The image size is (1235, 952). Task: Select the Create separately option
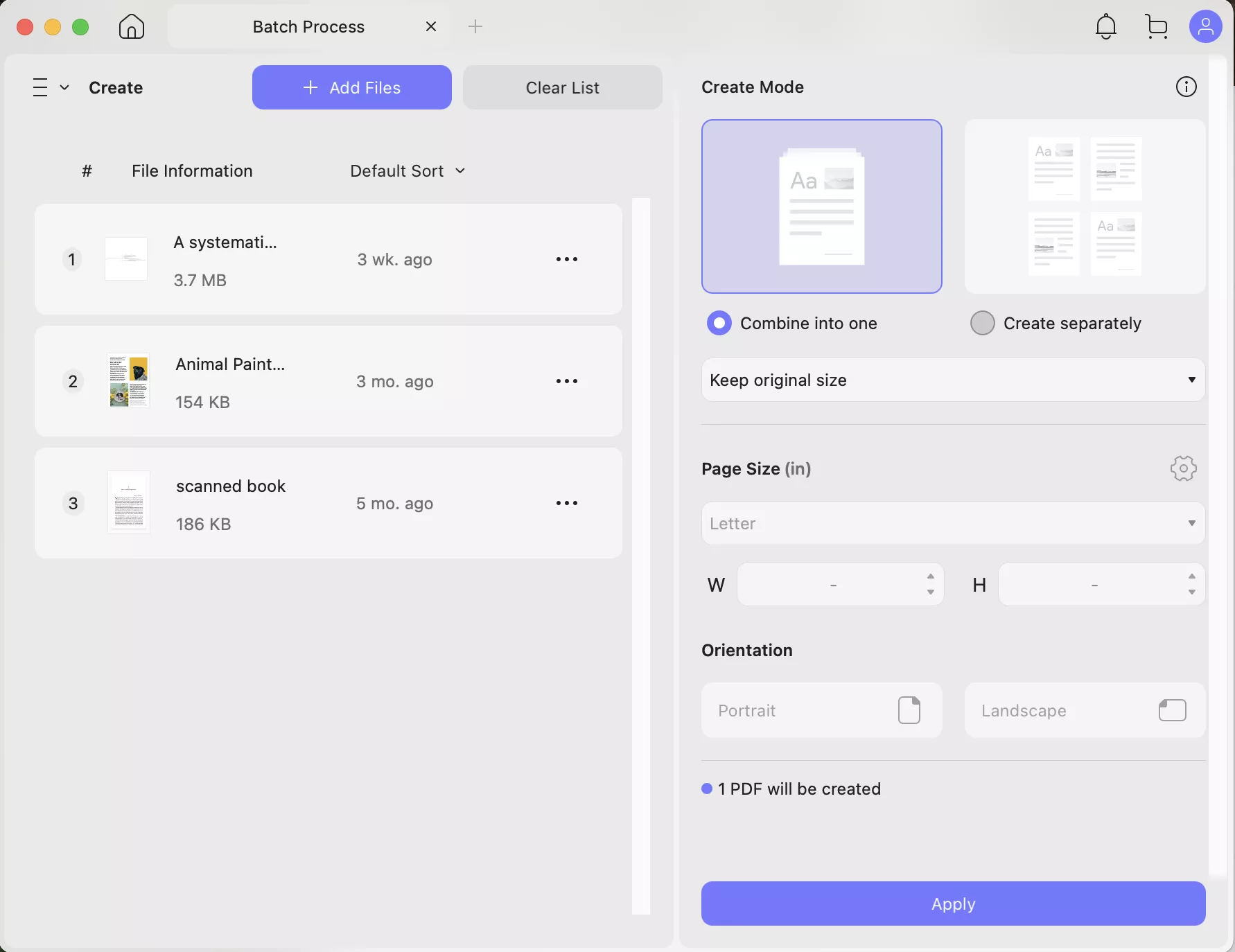click(x=982, y=323)
